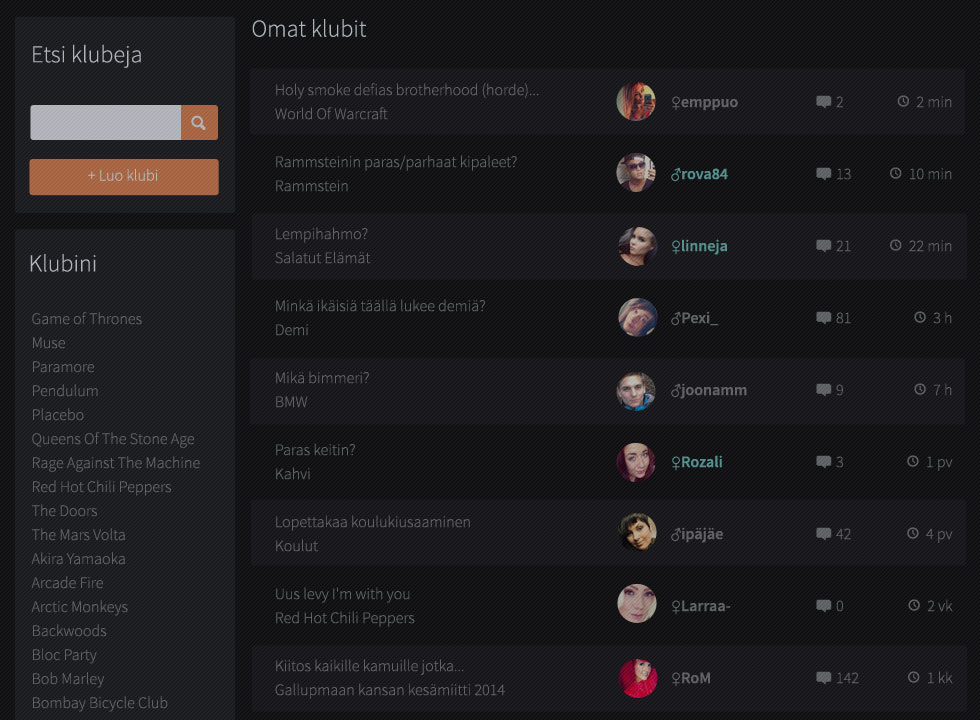The height and width of the screenshot is (720, 980).
Task: Open thread "Rammsteinin paras/parhaat kipaleet?"
Action: pyautogui.click(x=396, y=162)
